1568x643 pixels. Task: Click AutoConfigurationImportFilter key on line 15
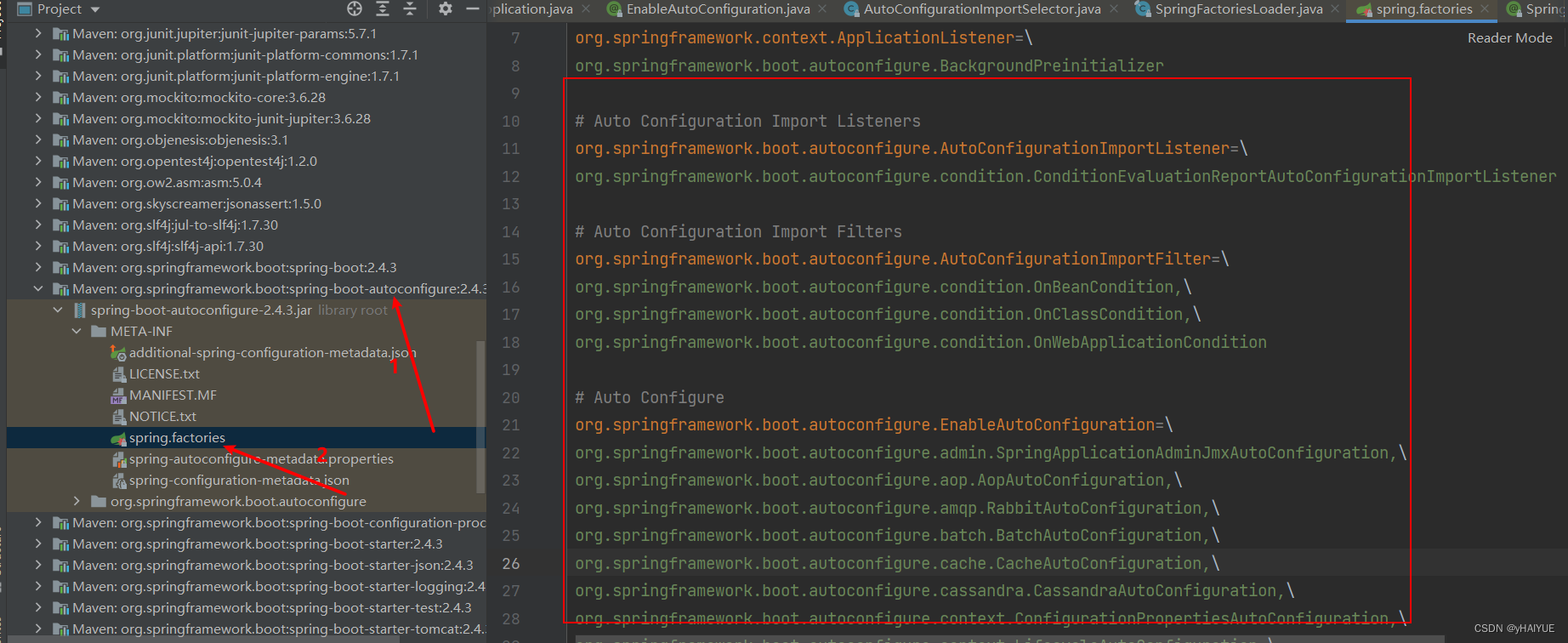click(x=893, y=259)
